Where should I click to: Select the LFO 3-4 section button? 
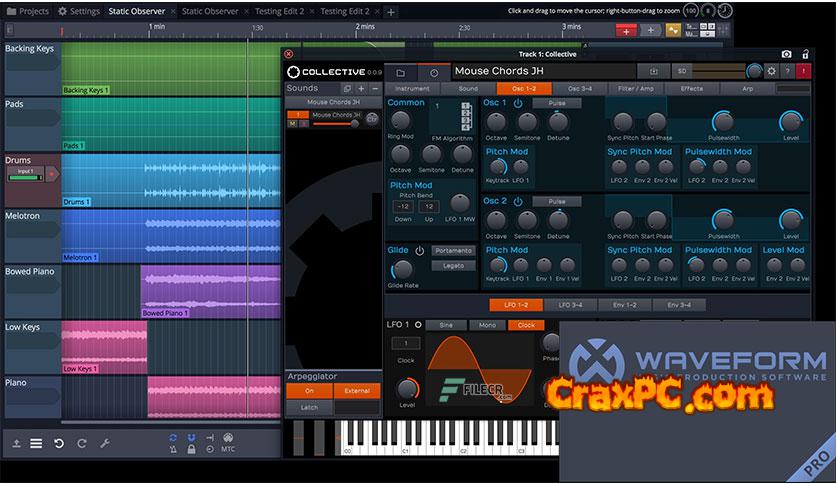tap(569, 305)
